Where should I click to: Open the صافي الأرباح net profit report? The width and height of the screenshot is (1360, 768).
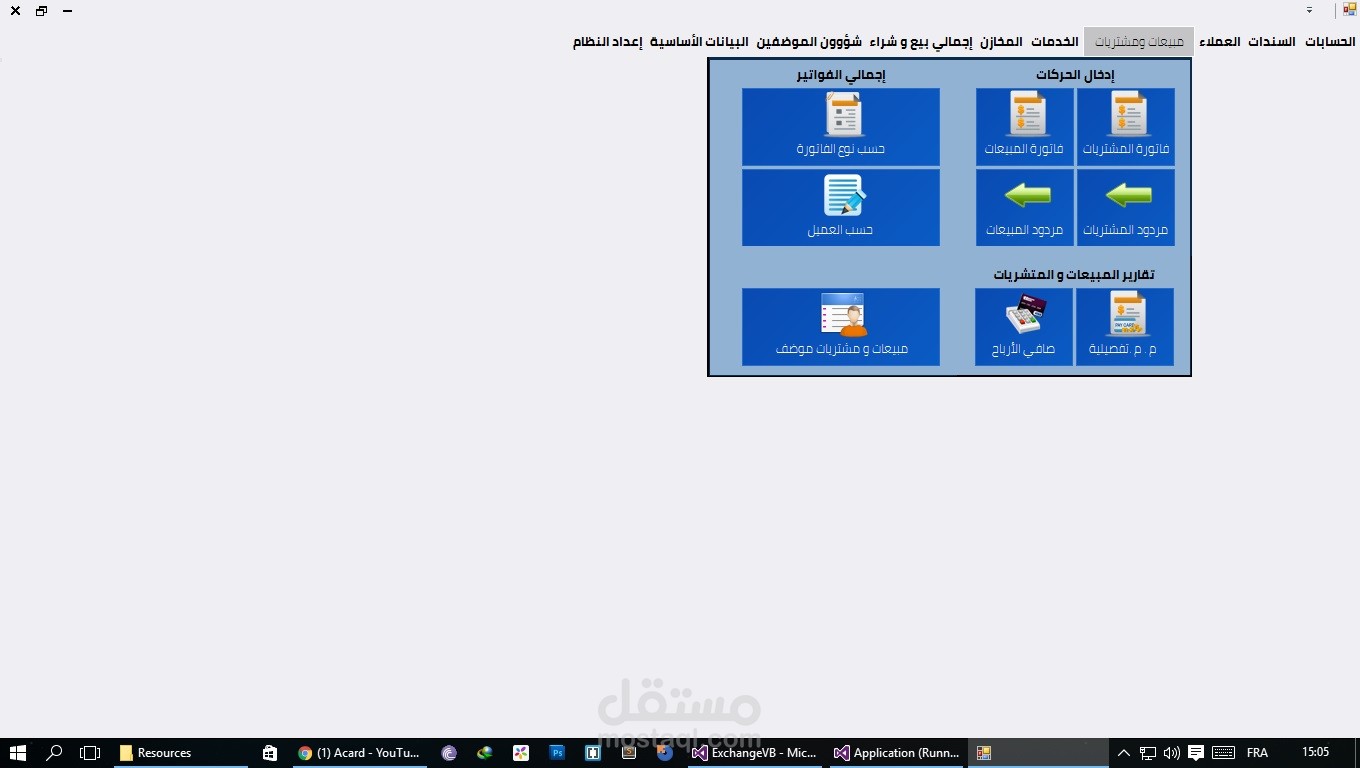point(1024,327)
